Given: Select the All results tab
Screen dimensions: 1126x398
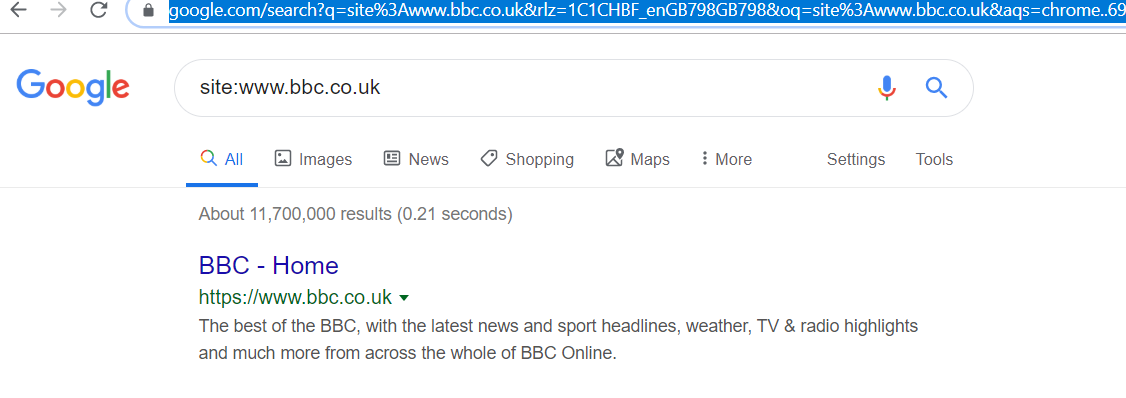Looking at the screenshot, I should (x=222, y=159).
